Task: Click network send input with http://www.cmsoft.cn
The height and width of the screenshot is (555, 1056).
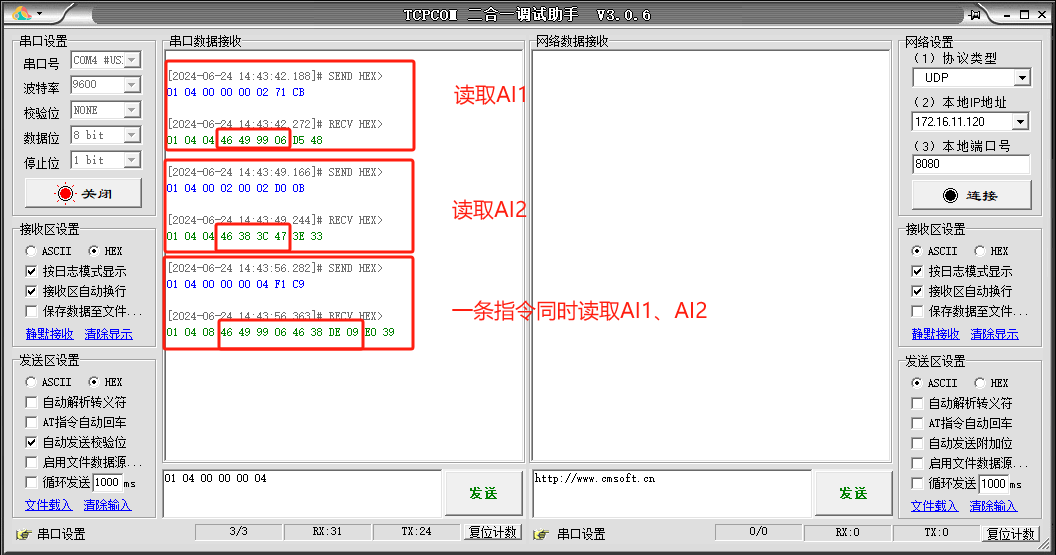Action: click(x=671, y=493)
